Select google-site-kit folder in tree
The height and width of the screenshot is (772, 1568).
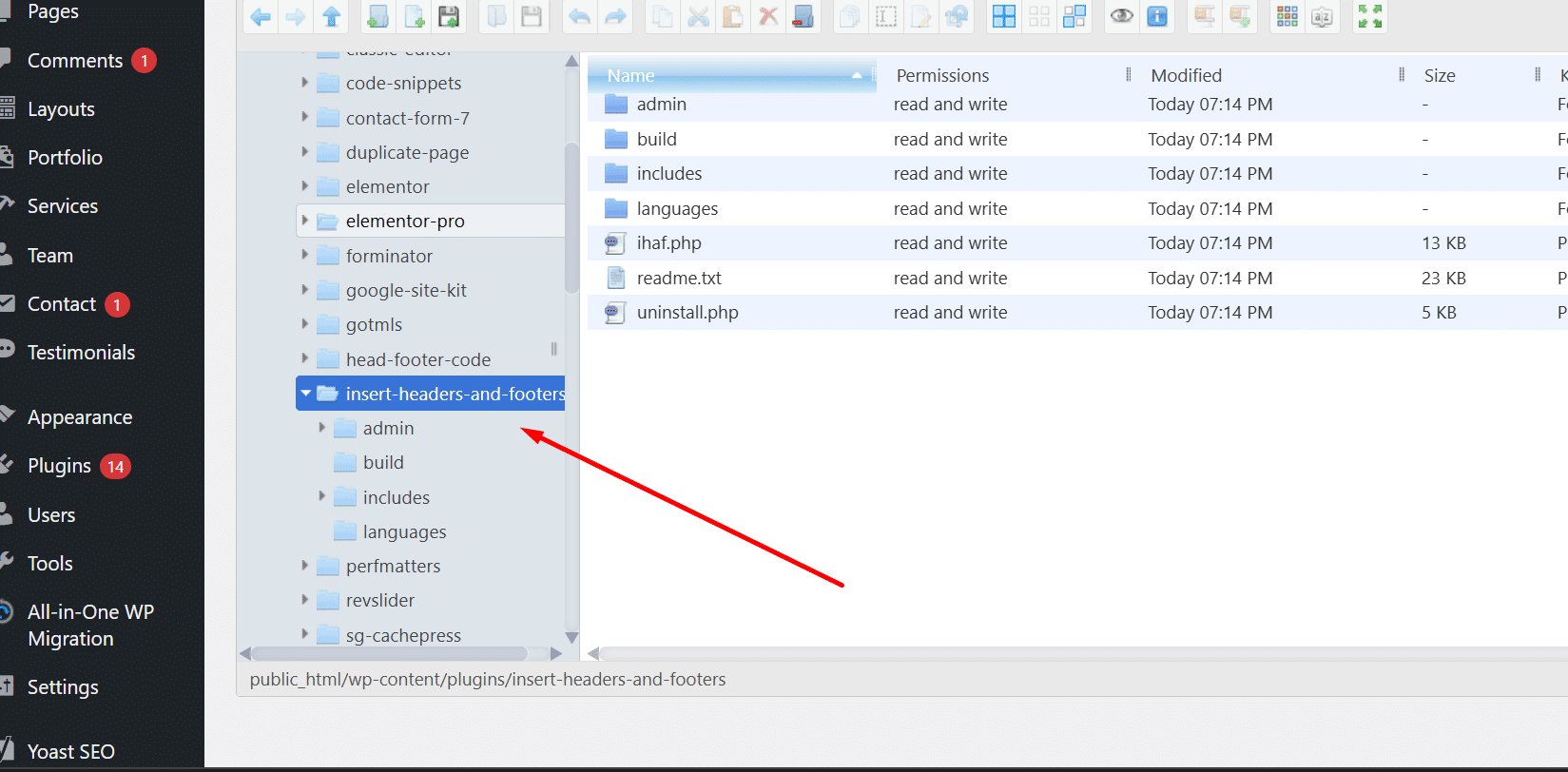406,290
